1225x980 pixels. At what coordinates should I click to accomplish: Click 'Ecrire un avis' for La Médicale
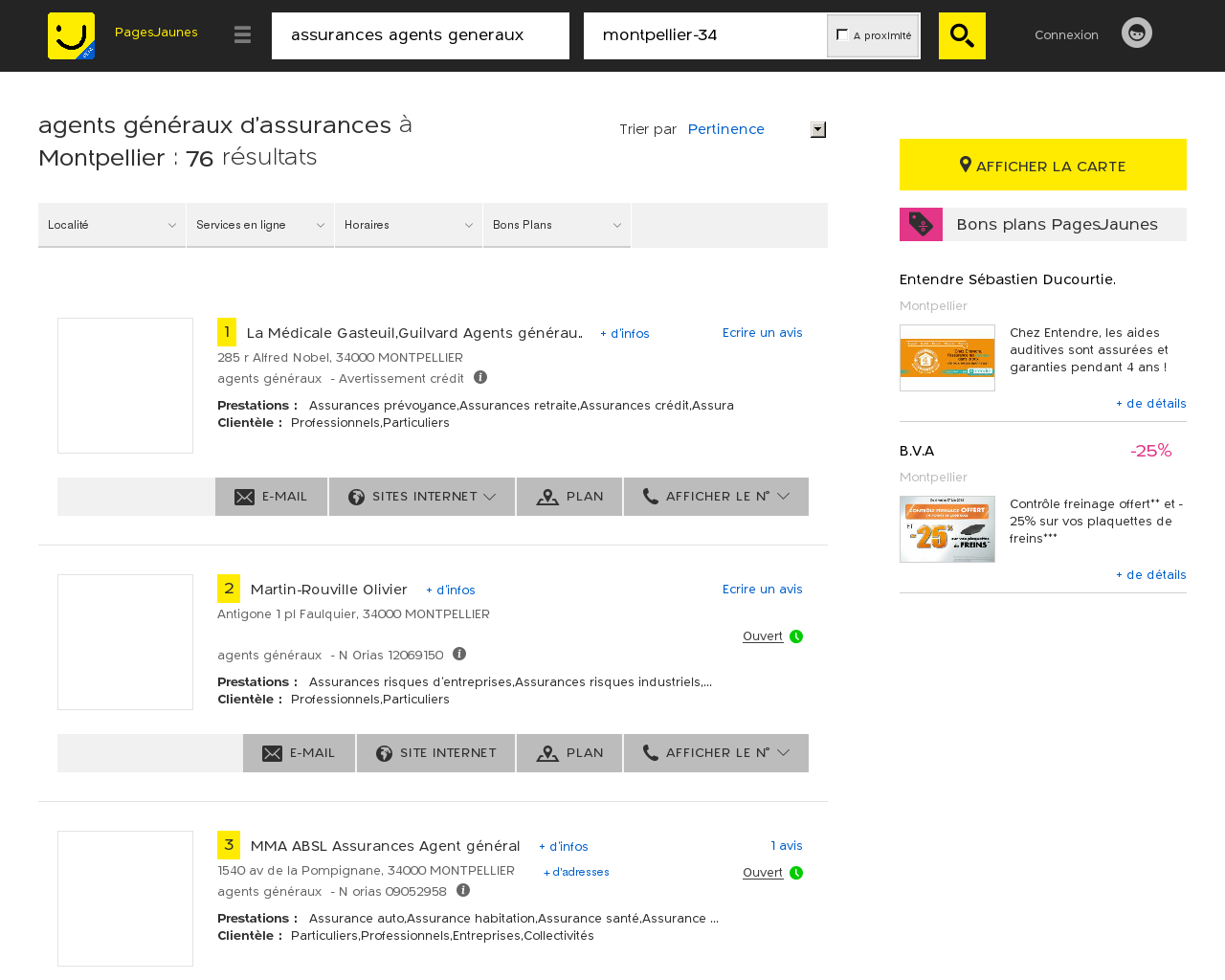pyautogui.click(x=763, y=332)
